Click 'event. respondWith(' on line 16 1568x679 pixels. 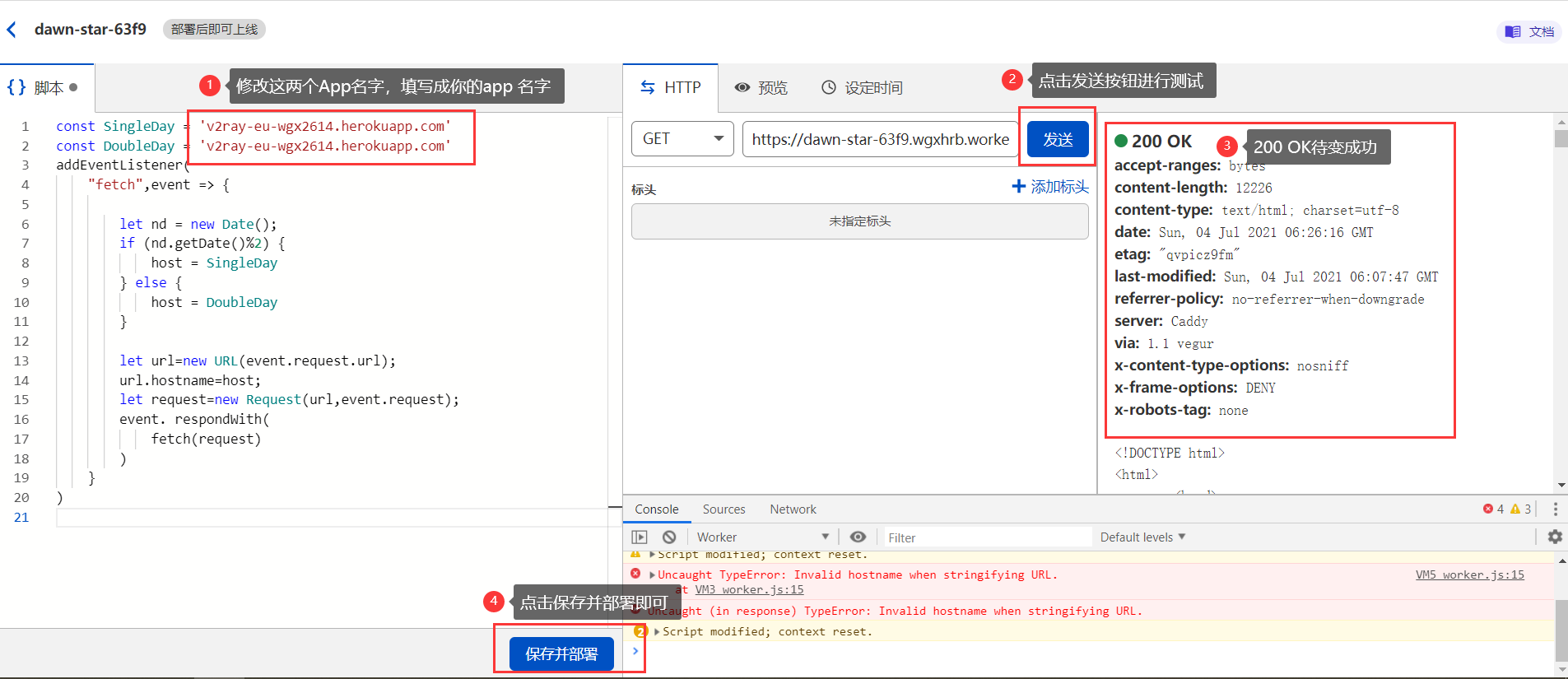click(194, 419)
